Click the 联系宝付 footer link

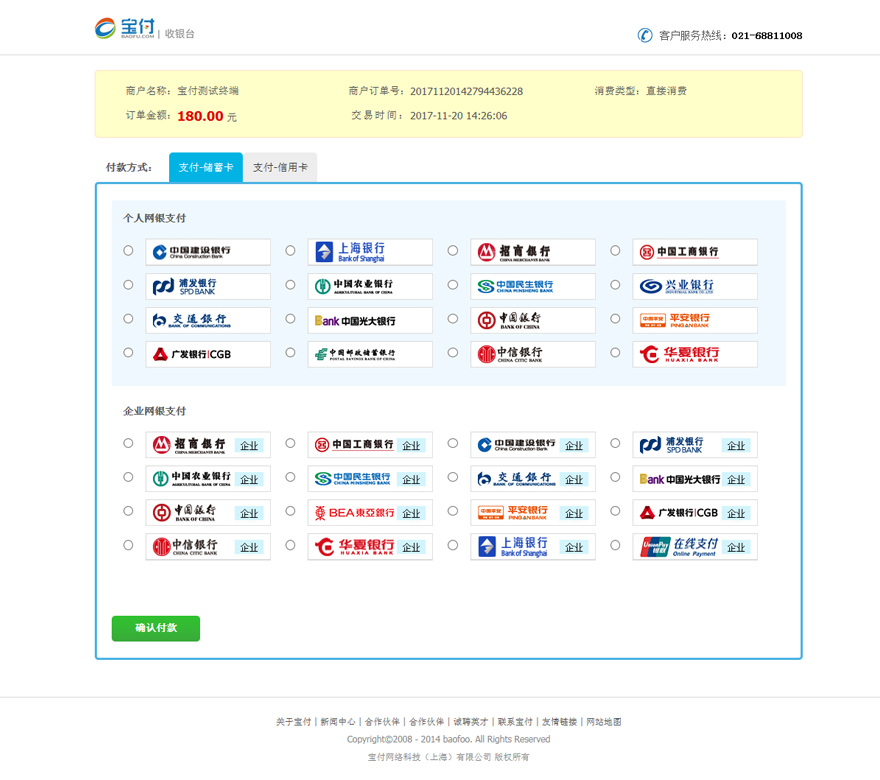coord(515,722)
